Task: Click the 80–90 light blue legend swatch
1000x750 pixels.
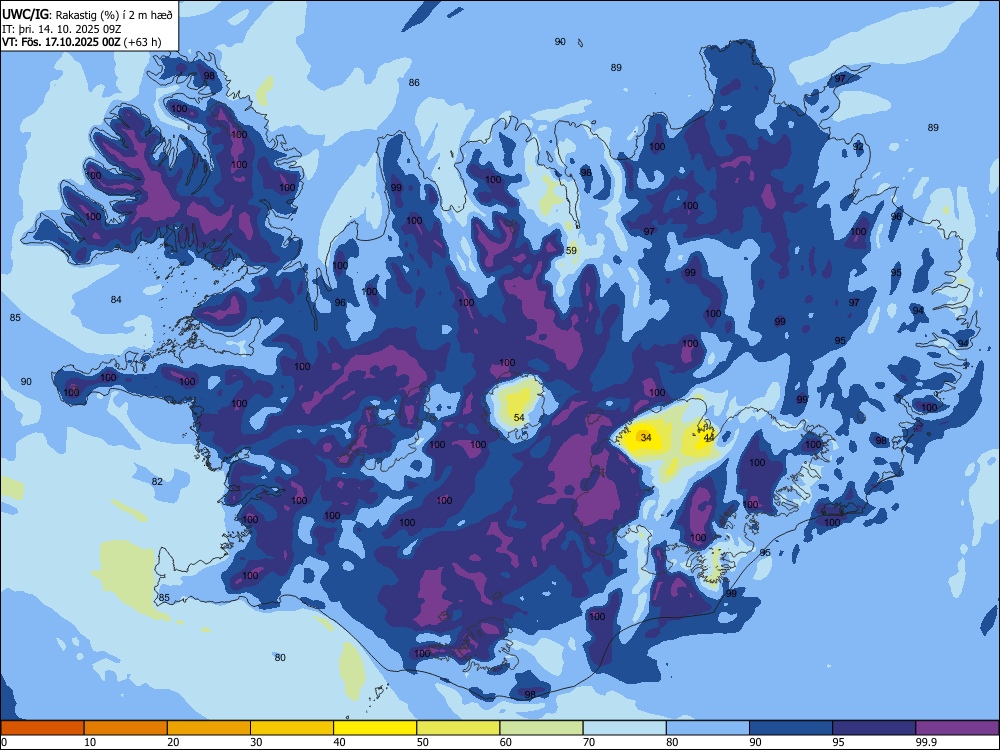Action: coord(708,728)
